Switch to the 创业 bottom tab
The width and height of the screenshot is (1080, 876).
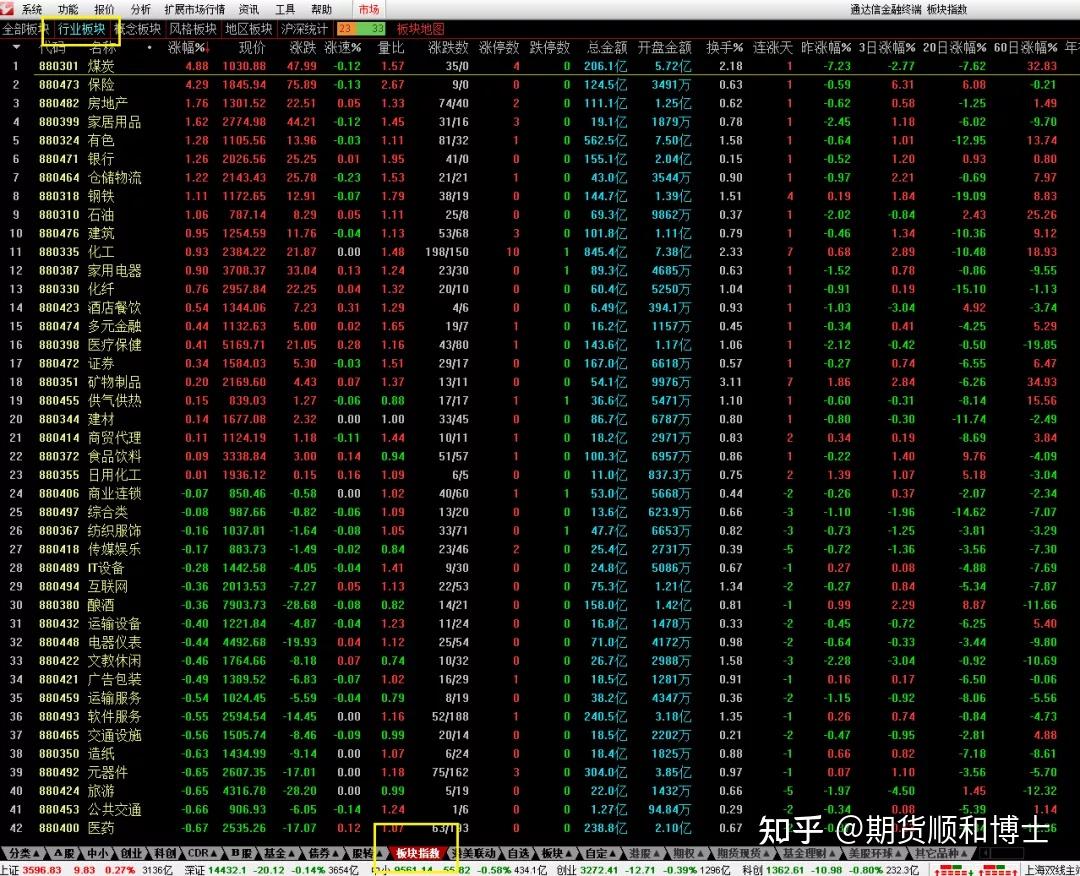[x=130, y=853]
